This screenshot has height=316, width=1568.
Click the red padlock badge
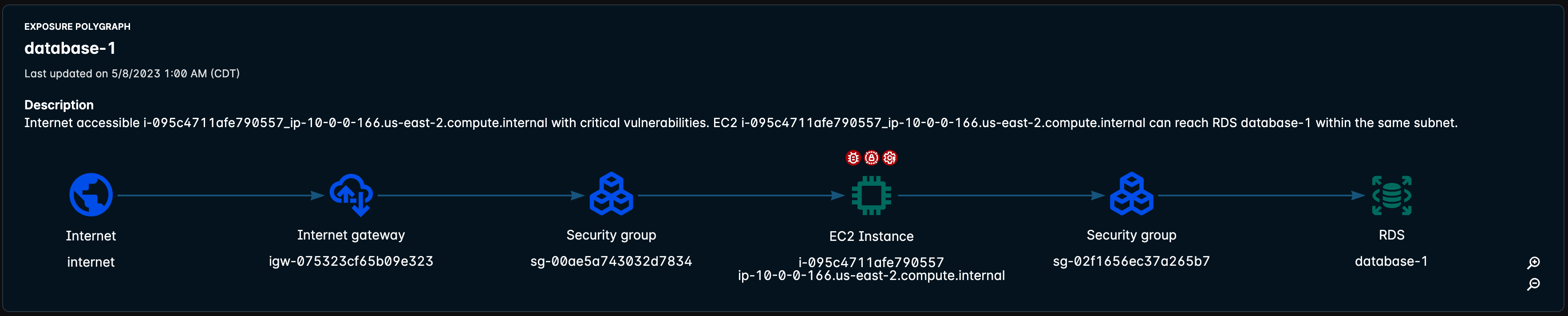(x=872, y=158)
